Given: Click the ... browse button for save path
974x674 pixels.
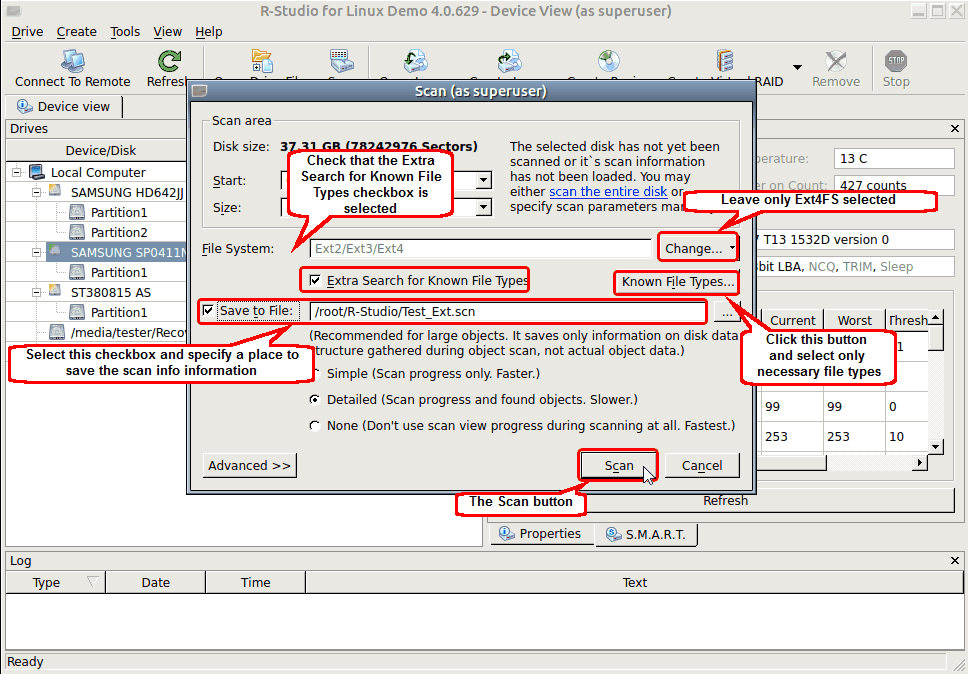Looking at the screenshot, I should tap(727, 311).
